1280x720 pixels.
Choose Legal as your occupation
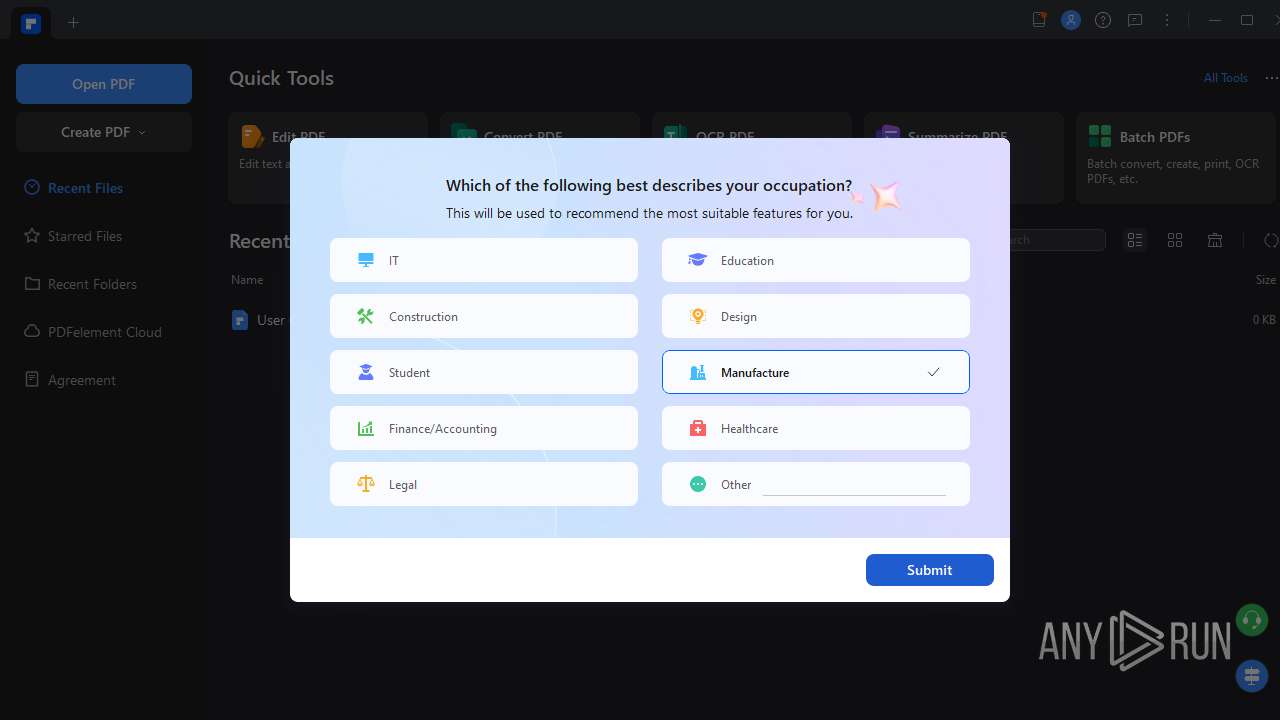[484, 484]
